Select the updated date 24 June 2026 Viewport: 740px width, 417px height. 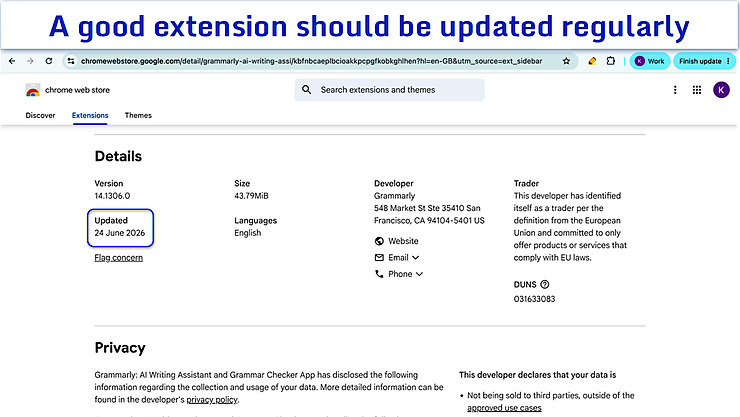119,233
